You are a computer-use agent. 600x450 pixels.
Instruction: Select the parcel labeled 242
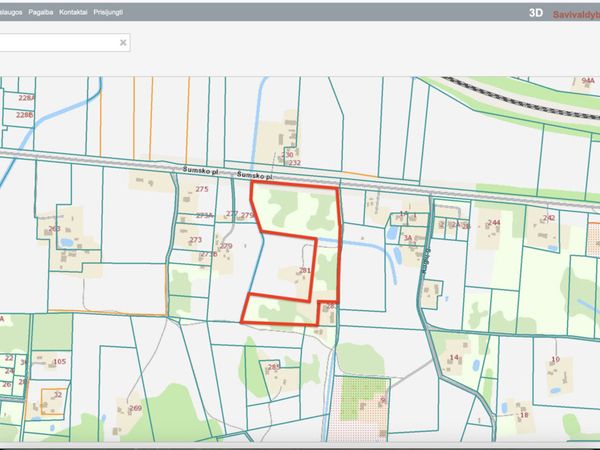(548, 218)
